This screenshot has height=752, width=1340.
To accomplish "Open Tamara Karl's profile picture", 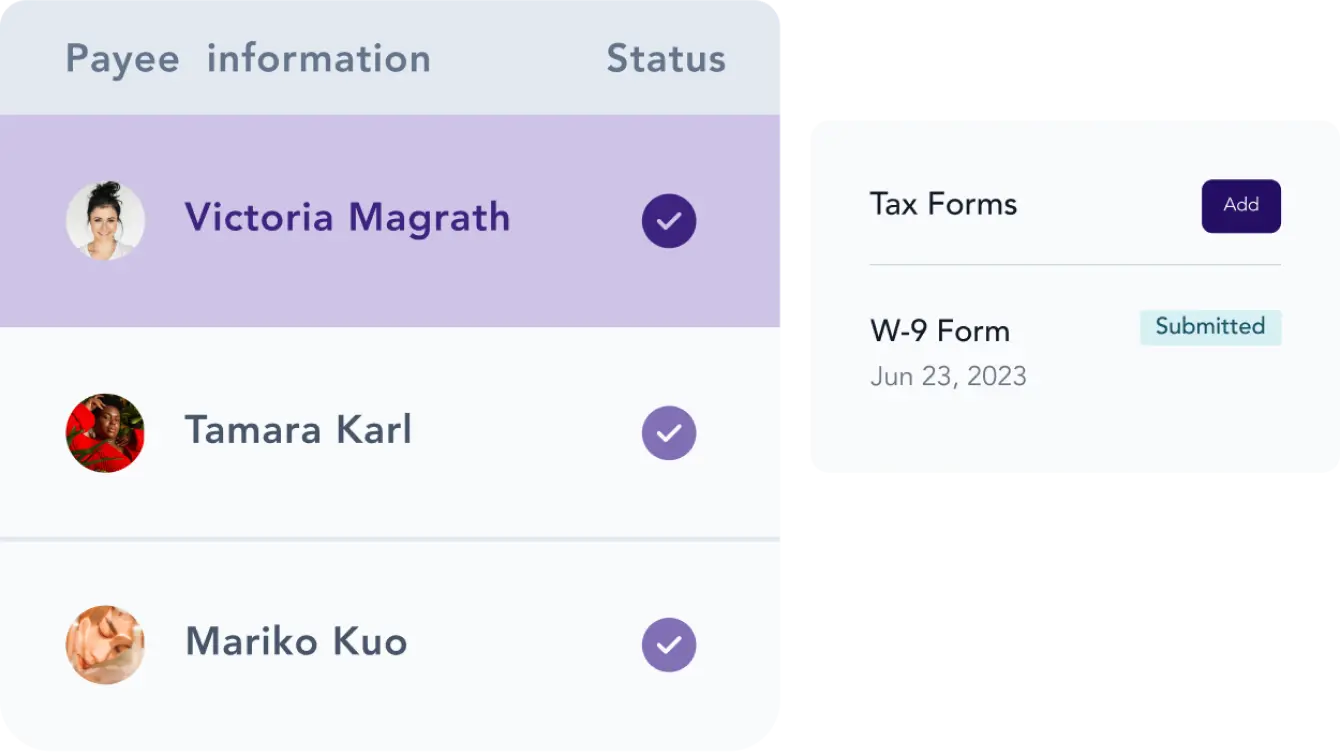I will pyautogui.click(x=105, y=433).
